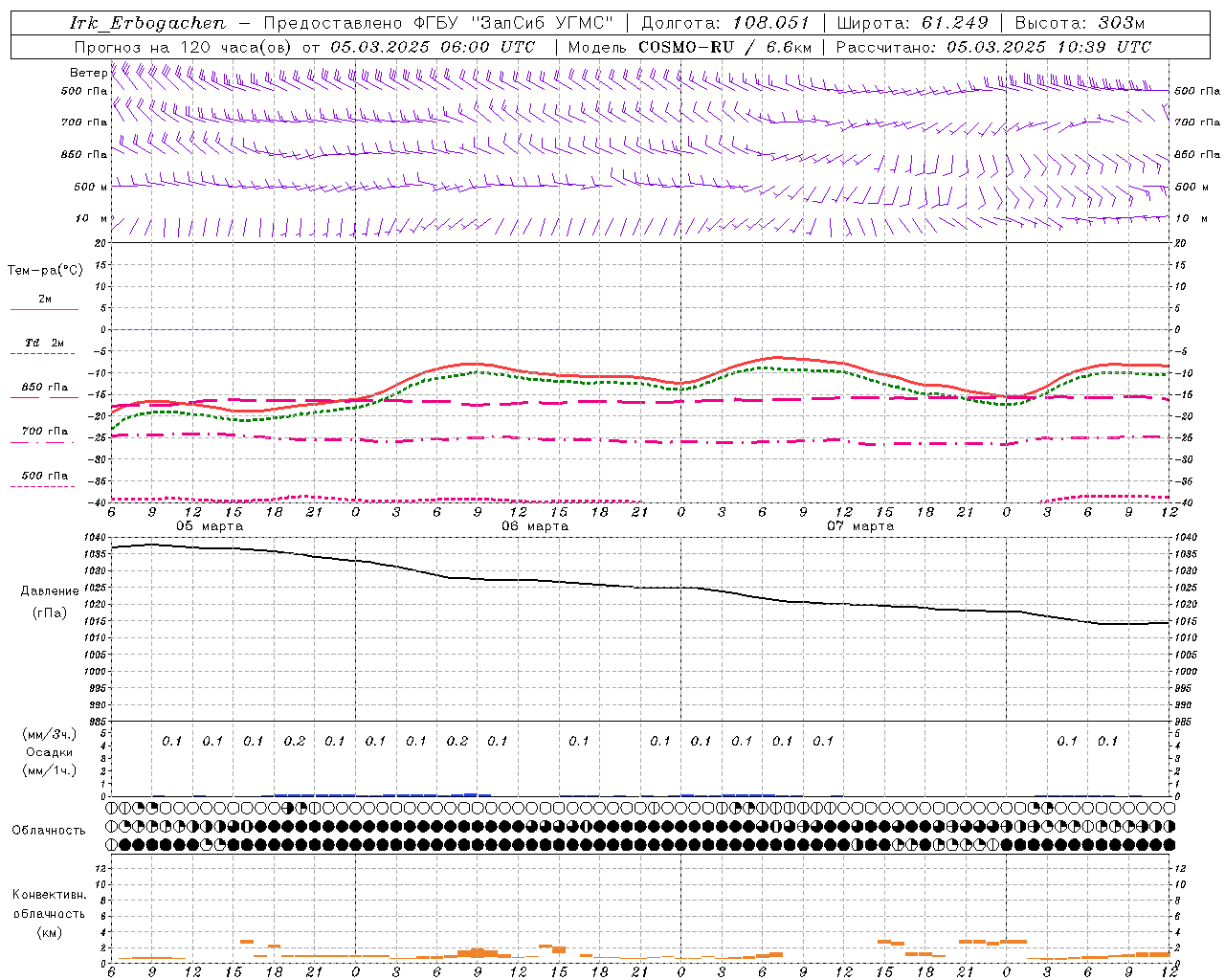Viewport: 1225px width, 980px height.
Task: Click the left '10 м' wind level label
Action: (x=92, y=218)
